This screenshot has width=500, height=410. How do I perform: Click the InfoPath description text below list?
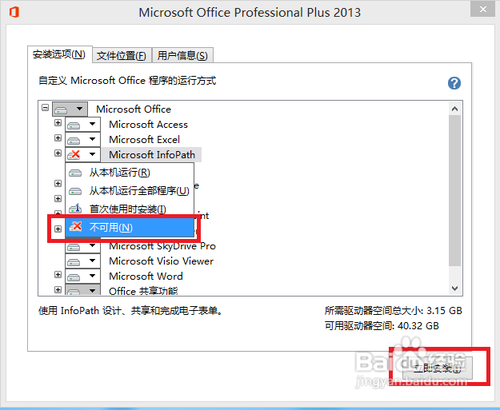pos(130,311)
